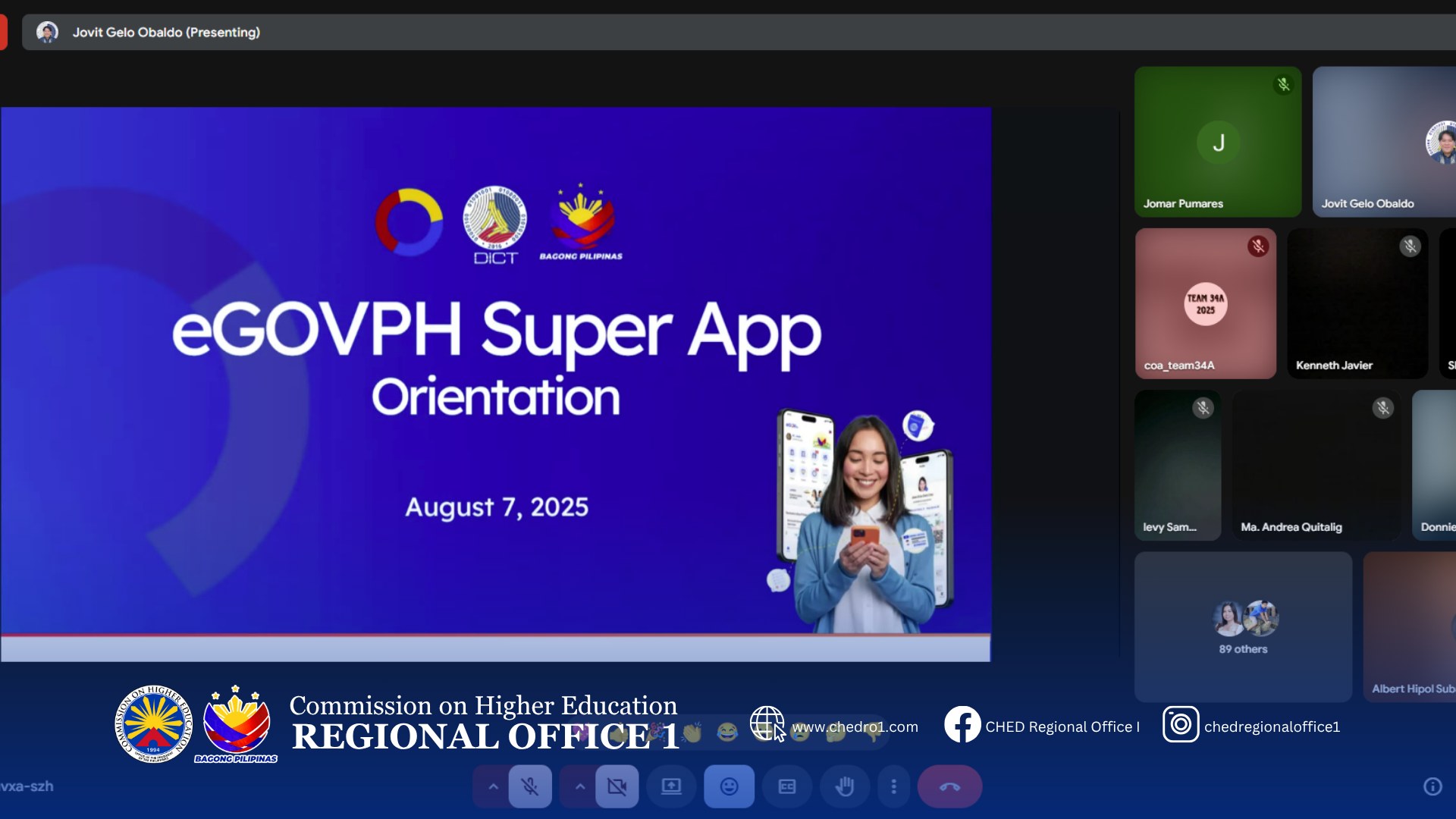1456x819 pixels.
Task: Expand video settings chevron beside camera
Action: click(580, 786)
